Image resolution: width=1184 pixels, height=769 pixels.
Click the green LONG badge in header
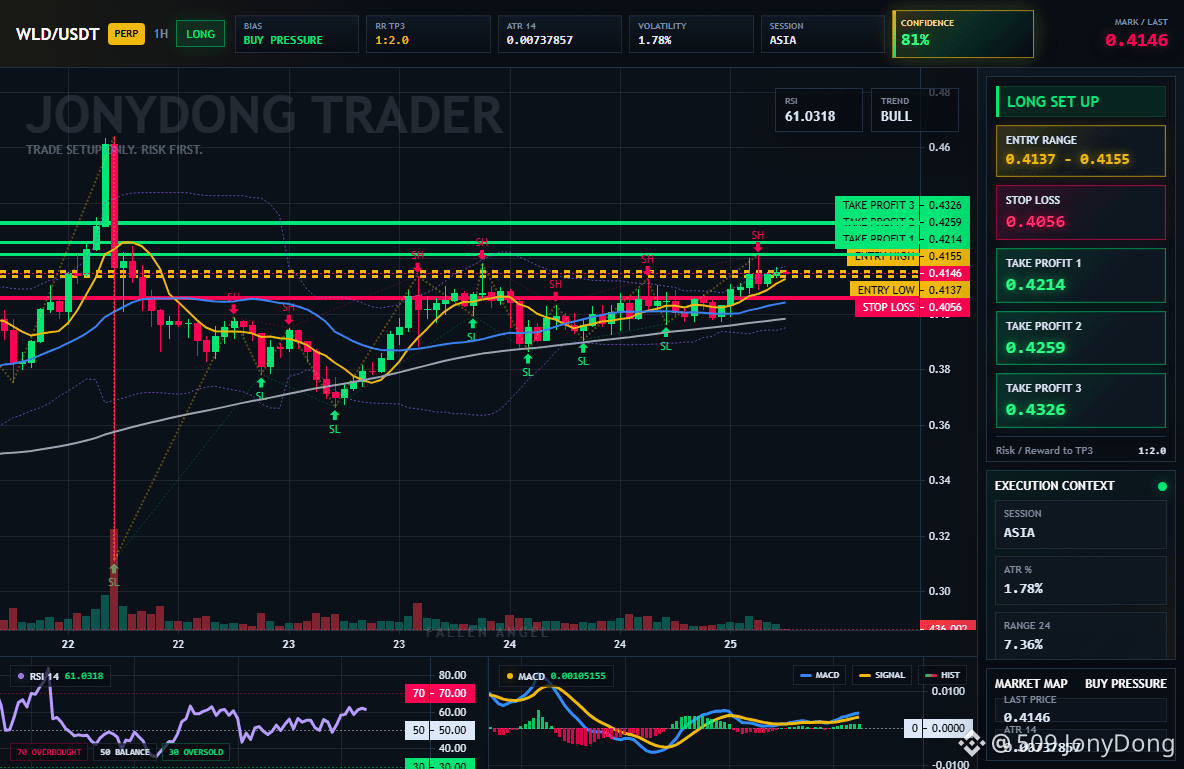coord(200,34)
